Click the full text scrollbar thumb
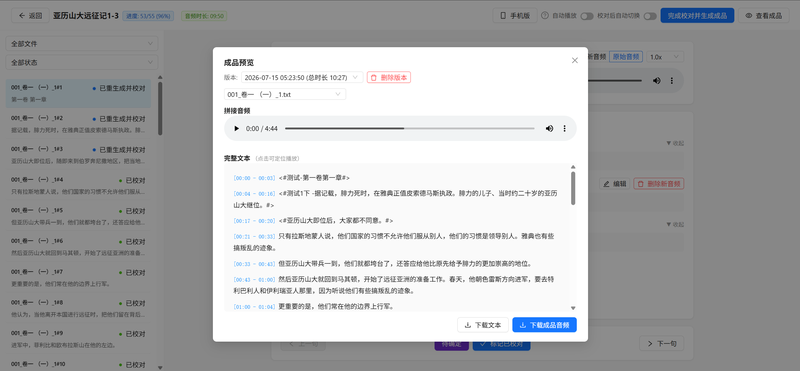Image resolution: width=800 pixels, height=371 pixels. (573, 188)
